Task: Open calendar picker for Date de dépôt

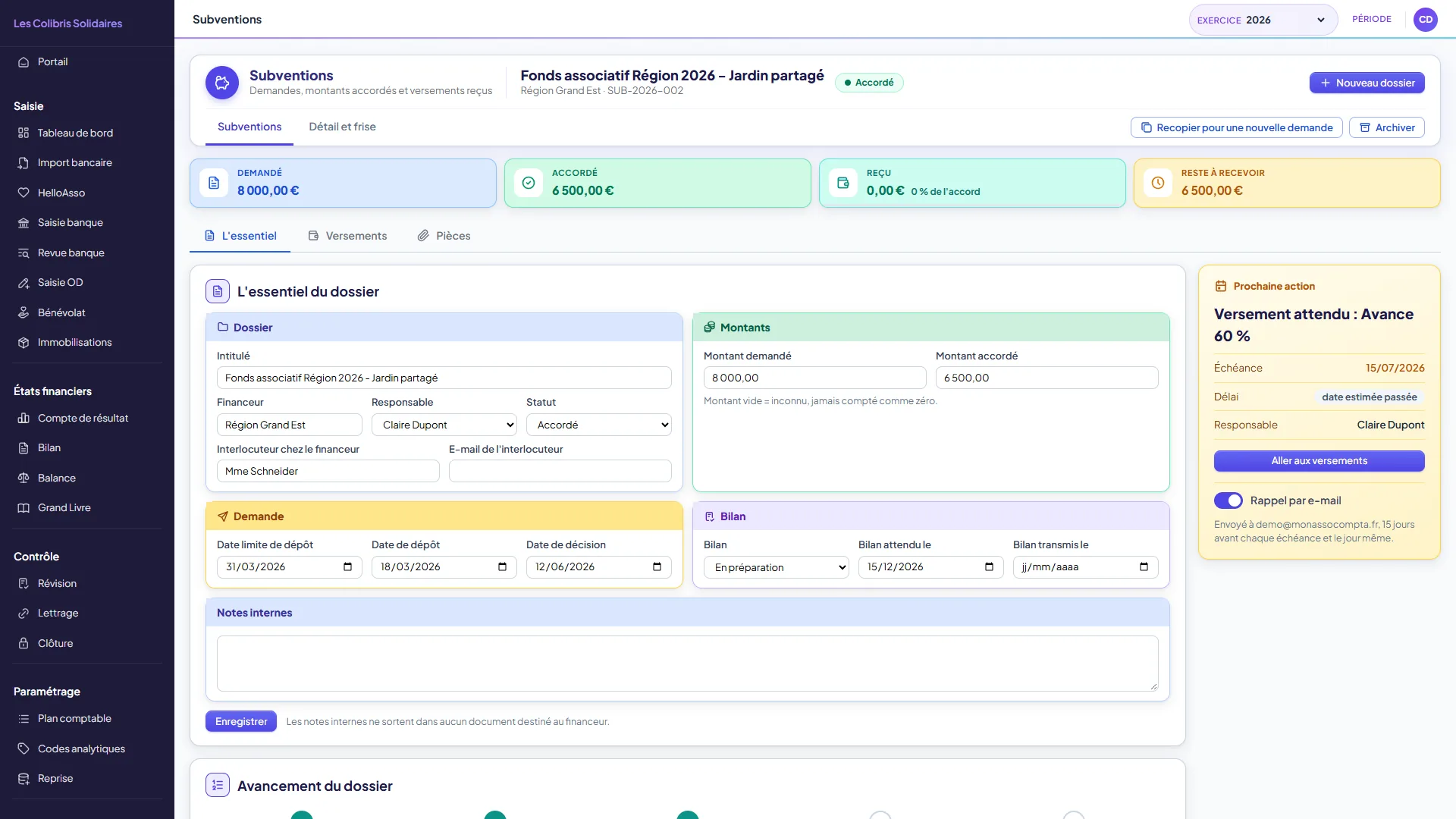Action: 502,566
